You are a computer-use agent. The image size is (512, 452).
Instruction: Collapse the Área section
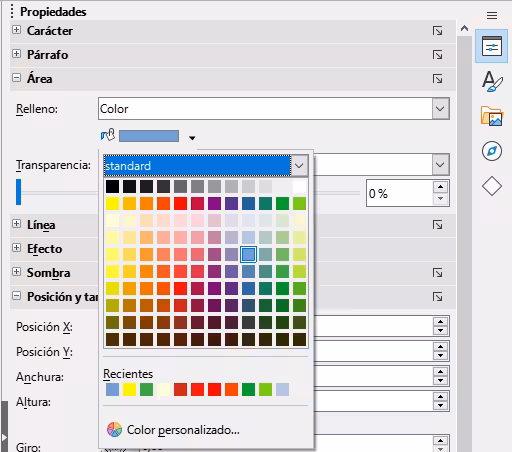(x=16, y=78)
